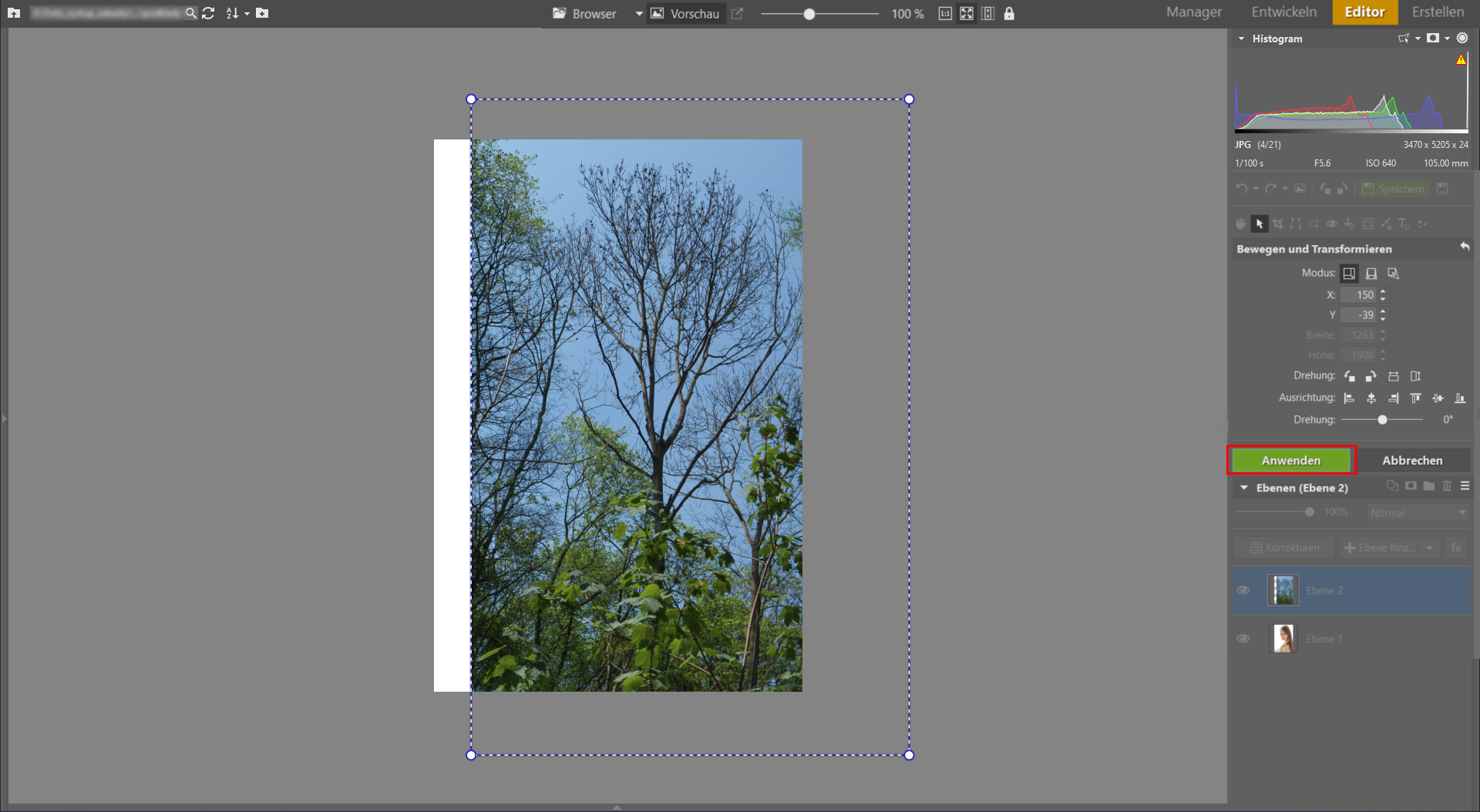Click the Anwenden button
Screen dimensions: 1480x812
point(1291,460)
